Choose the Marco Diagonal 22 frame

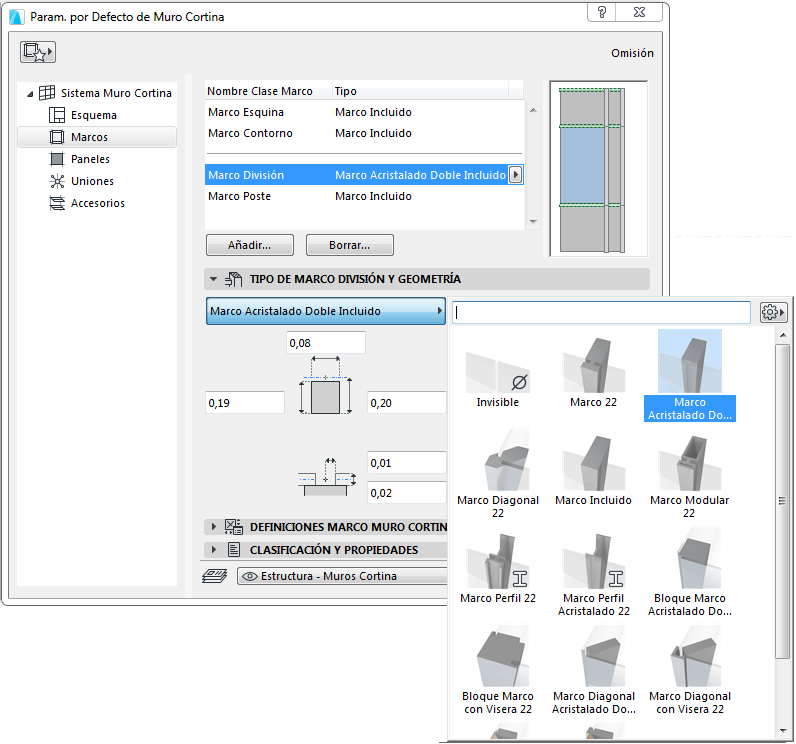498,474
